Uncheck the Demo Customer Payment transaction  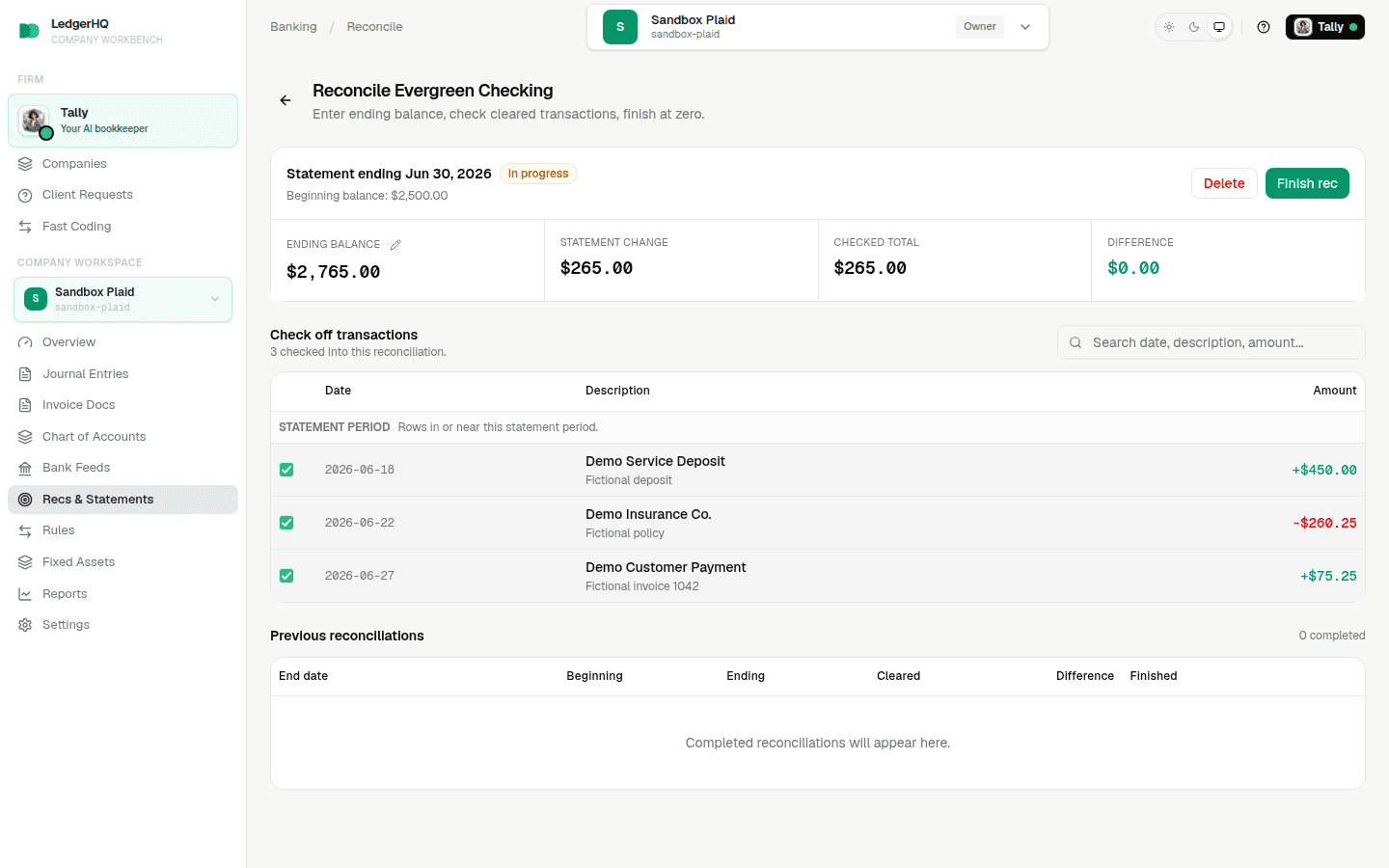tap(286, 576)
